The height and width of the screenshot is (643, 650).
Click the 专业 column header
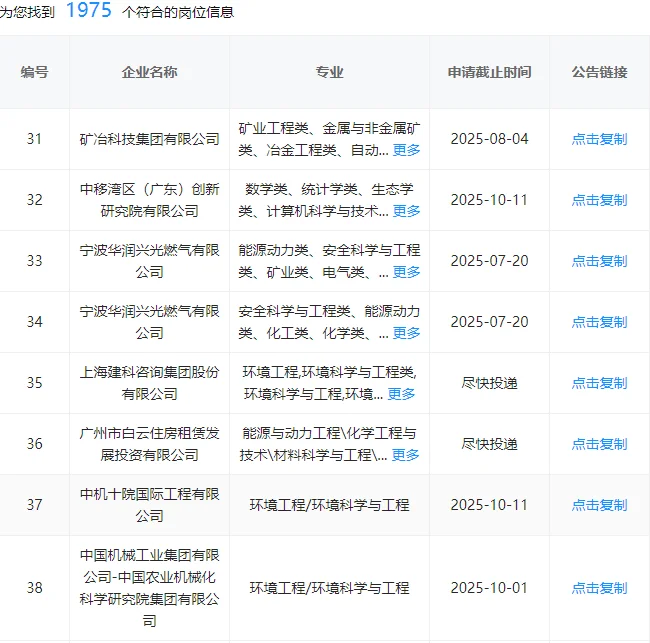[330, 72]
